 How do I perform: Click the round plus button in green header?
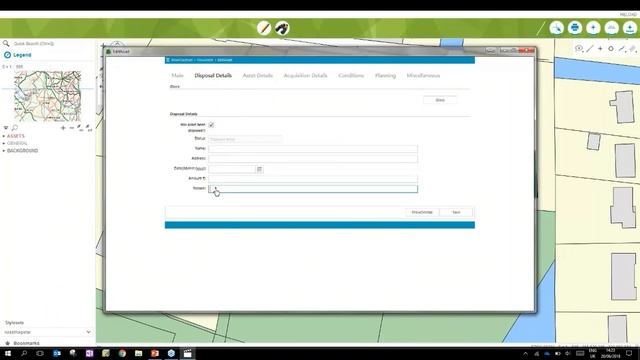(x=593, y=28)
